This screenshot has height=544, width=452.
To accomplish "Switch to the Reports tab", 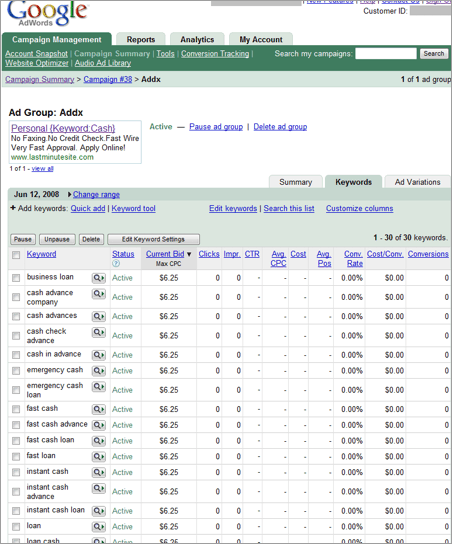I will coord(140,40).
